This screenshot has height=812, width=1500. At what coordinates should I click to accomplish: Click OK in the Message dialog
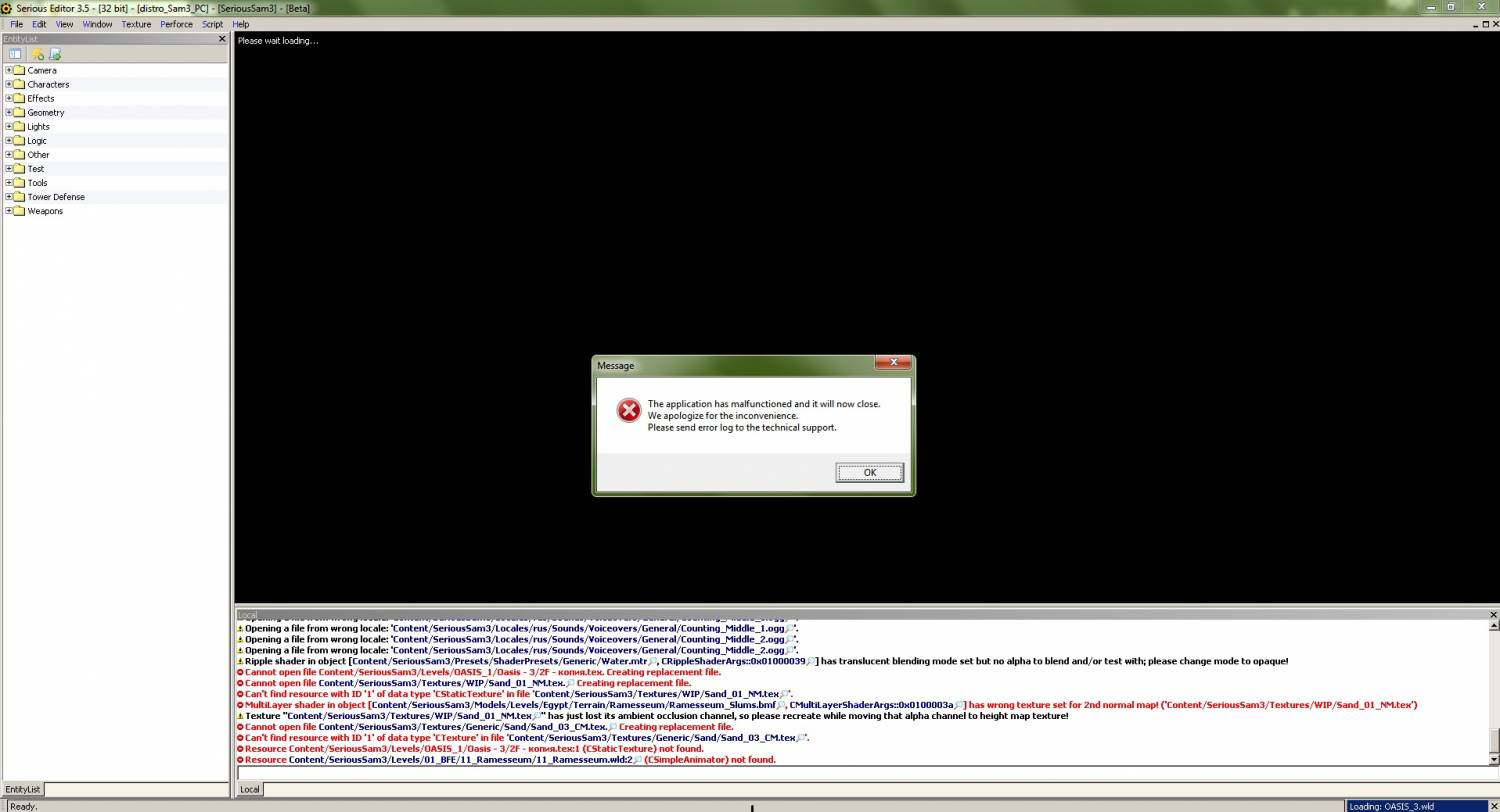[x=869, y=473]
